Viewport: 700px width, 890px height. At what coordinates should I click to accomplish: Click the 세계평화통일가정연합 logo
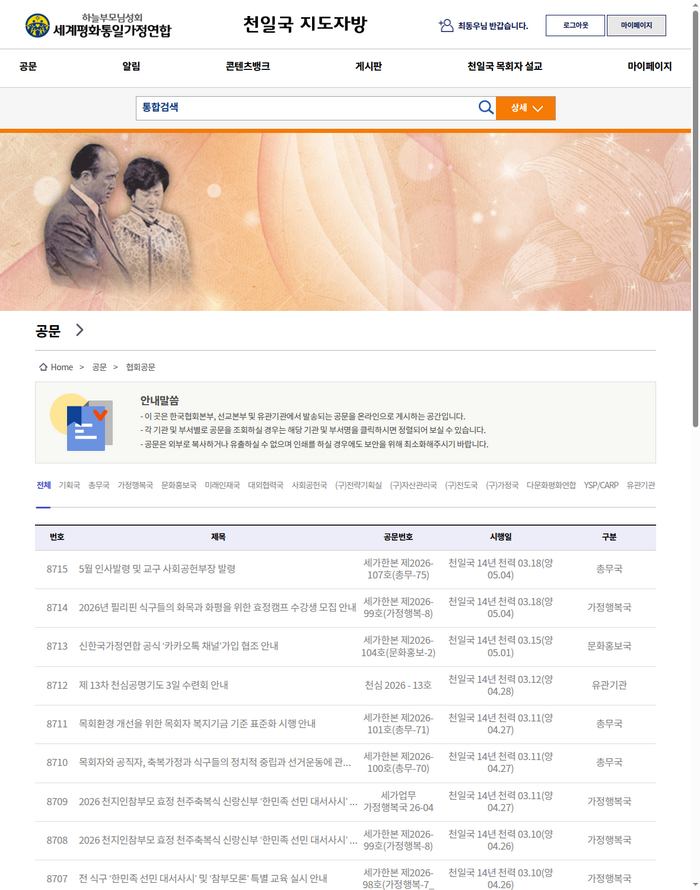click(98, 26)
